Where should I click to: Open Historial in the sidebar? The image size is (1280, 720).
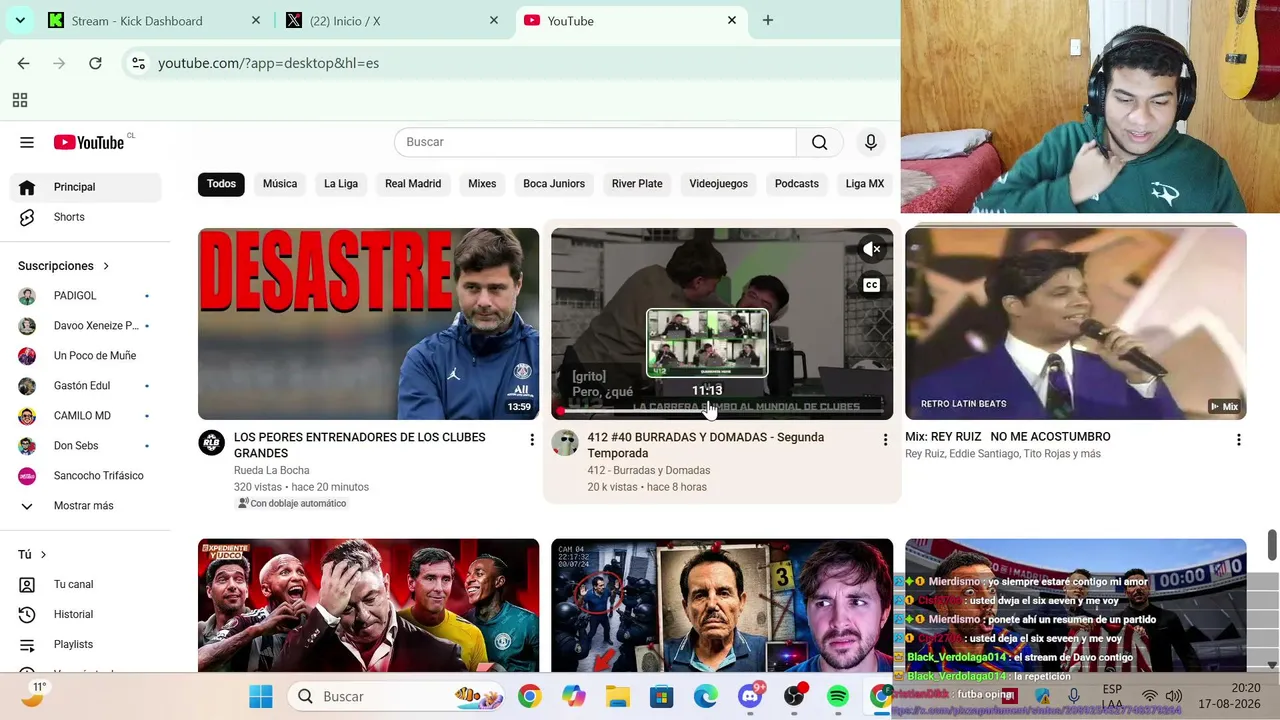[x=86, y=614]
